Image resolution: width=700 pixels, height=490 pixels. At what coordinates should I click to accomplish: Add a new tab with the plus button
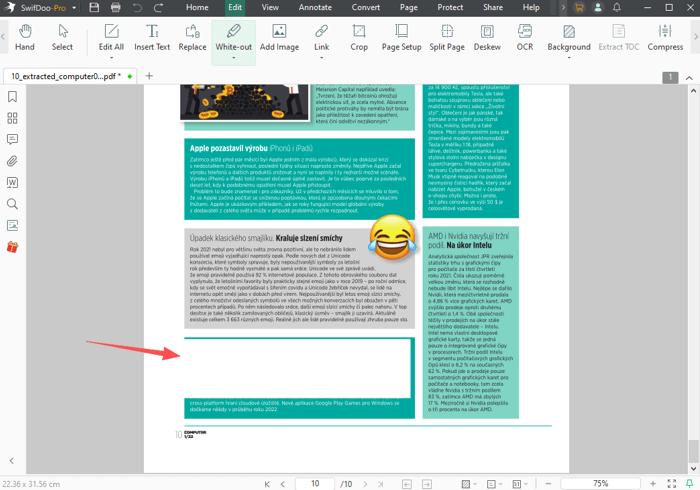[149, 76]
